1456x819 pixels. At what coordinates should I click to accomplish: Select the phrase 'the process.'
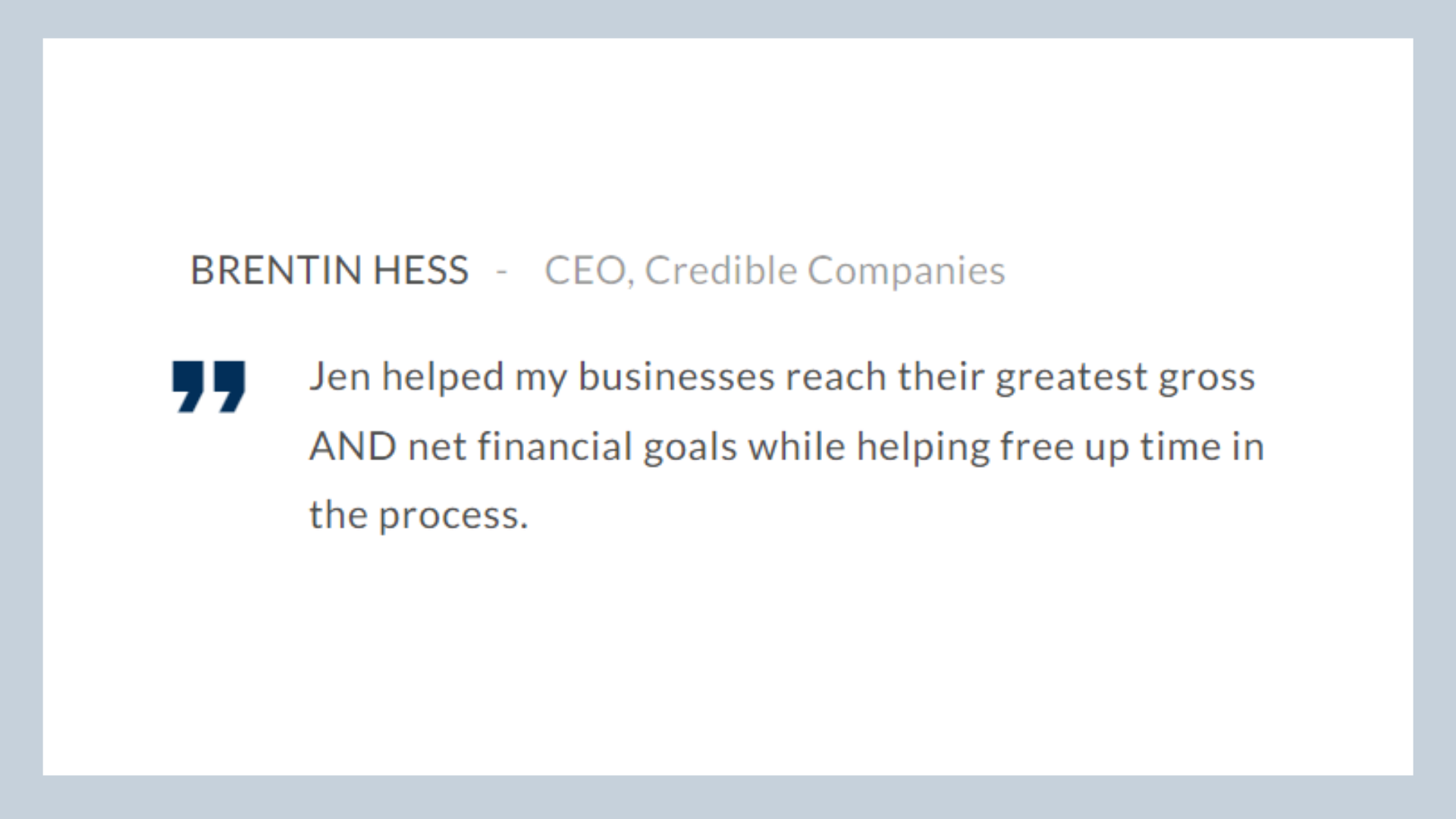click(419, 516)
